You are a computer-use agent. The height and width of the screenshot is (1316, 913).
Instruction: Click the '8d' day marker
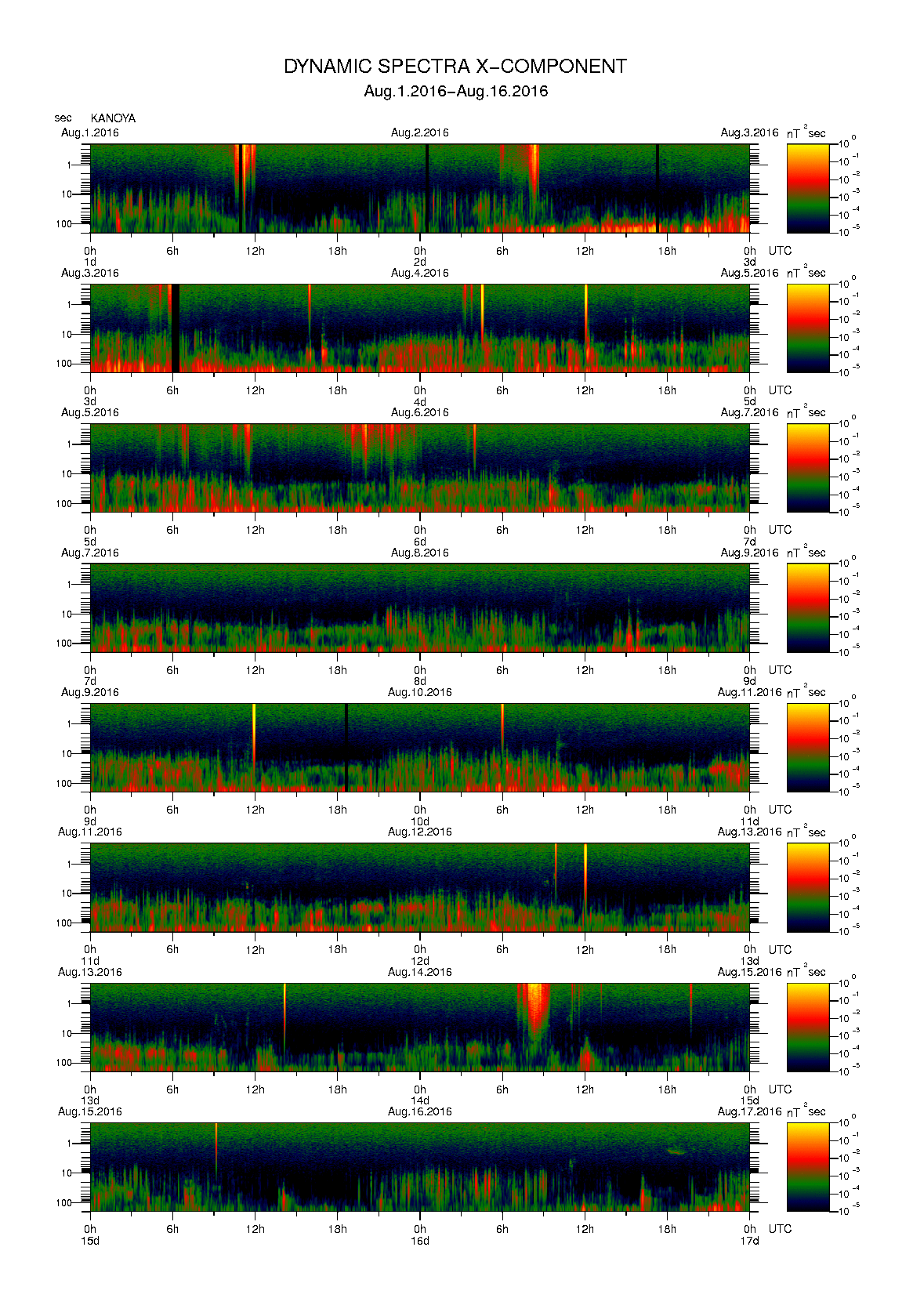pyautogui.click(x=420, y=681)
